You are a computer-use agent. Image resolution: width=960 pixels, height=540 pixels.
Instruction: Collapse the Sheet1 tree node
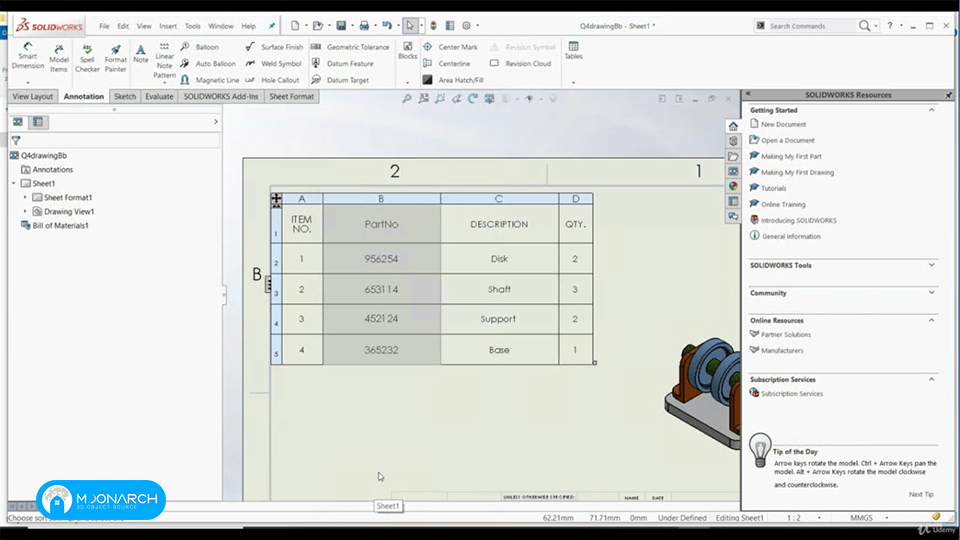pyautogui.click(x=14, y=184)
